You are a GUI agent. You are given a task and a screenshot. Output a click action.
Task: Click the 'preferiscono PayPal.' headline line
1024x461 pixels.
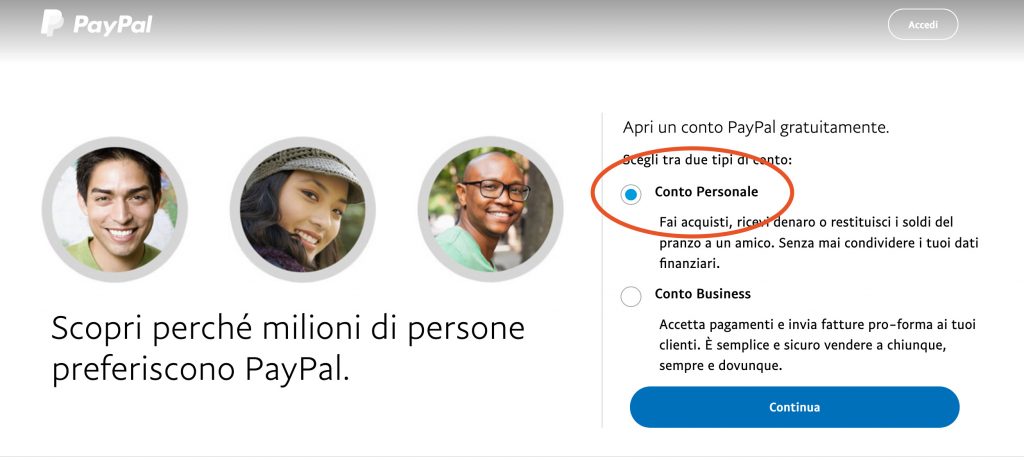point(200,370)
